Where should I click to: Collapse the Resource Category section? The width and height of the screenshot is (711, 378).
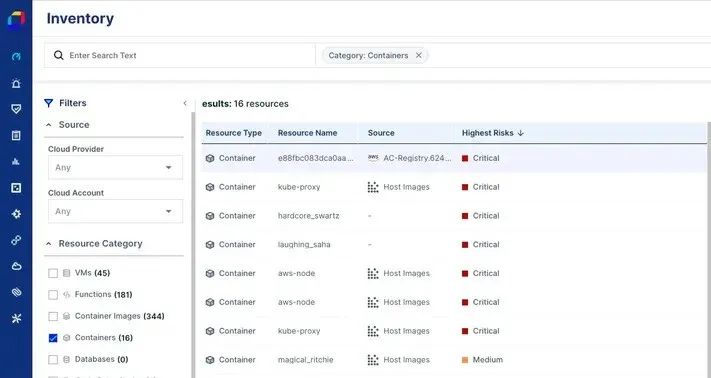point(49,244)
